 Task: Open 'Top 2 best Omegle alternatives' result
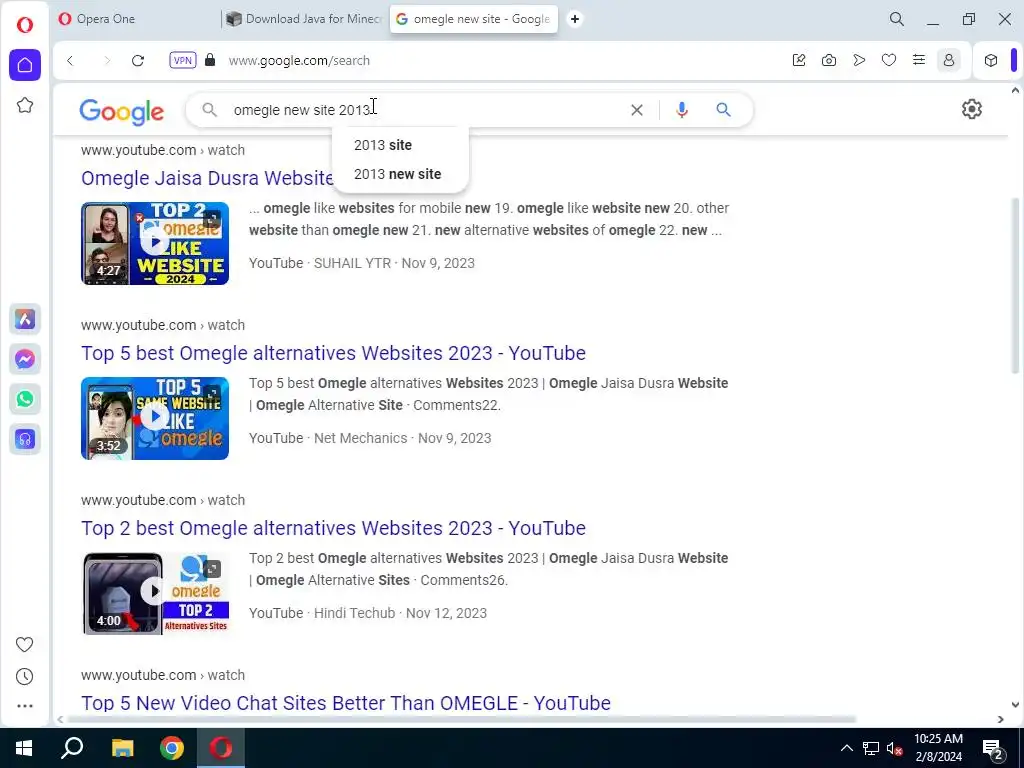click(x=333, y=528)
